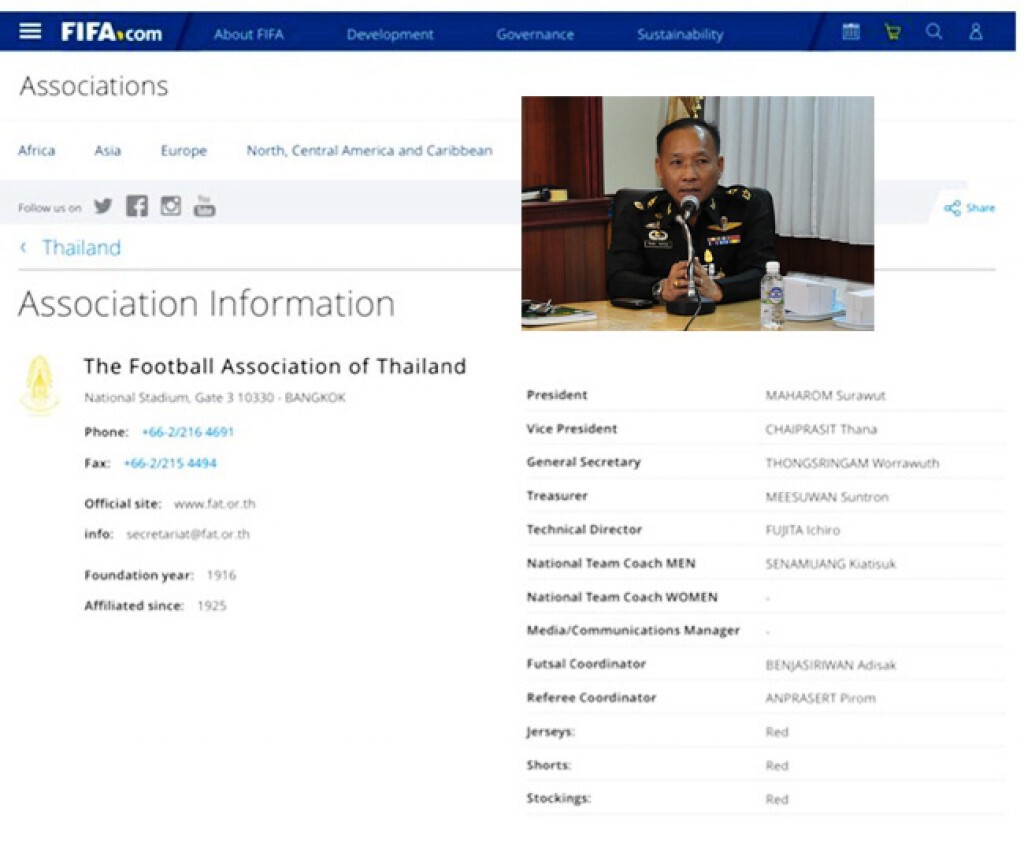The width and height of the screenshot is (1024, 842).
Task: Select North, Central America and Caribbean tab
Action: [x=369, y=151]
